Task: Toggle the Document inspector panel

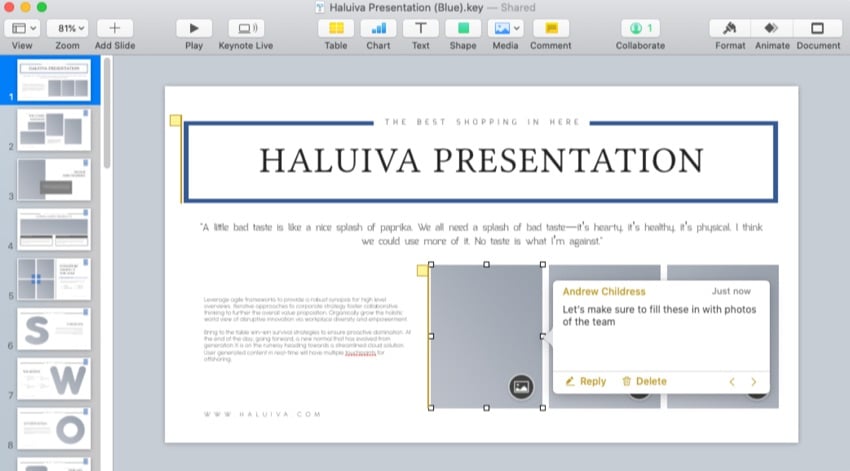Action: 818,28
